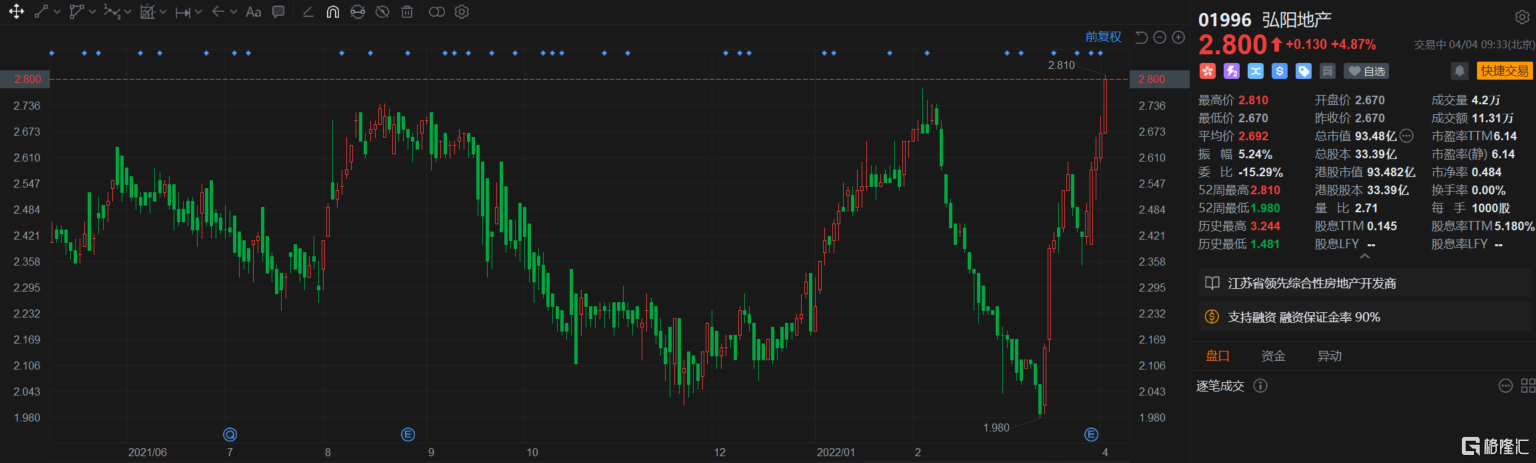Image resolution: width=1536 pixels, height=463 pixels.
Task: Select the numbered wave pattern tool
Action: click(112, 12)
